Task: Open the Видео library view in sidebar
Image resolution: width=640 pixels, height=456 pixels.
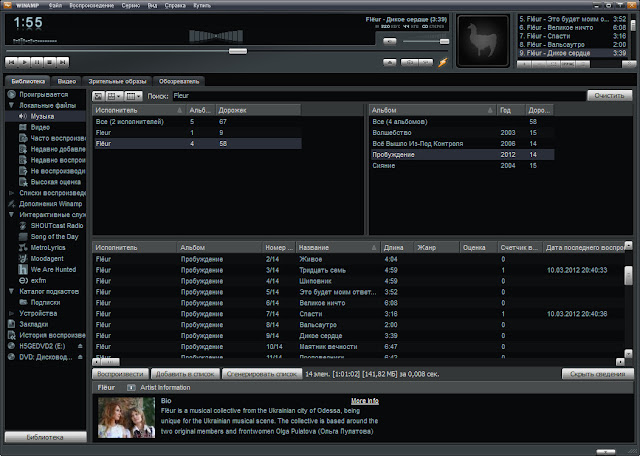Action: [x=40, y=127]
